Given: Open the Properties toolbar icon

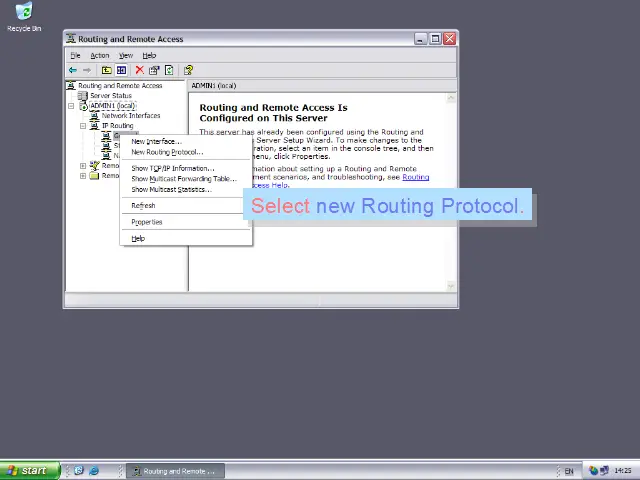Looking at the screenshot, I should [154, 70].
